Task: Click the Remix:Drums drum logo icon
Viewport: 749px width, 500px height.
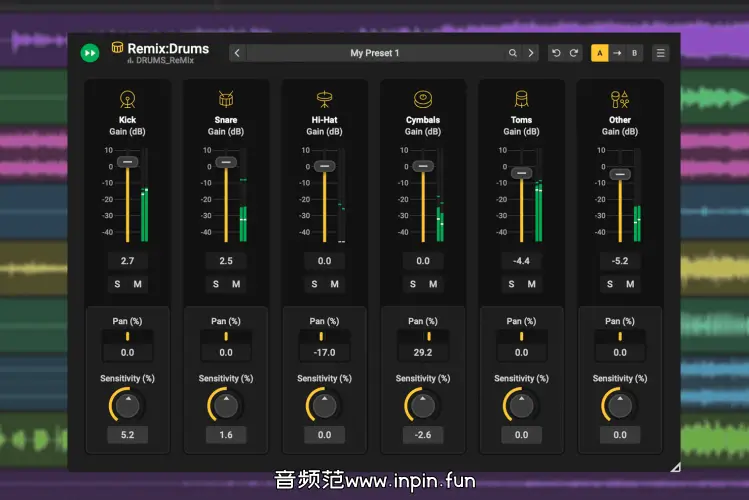Action: (117, 47)
